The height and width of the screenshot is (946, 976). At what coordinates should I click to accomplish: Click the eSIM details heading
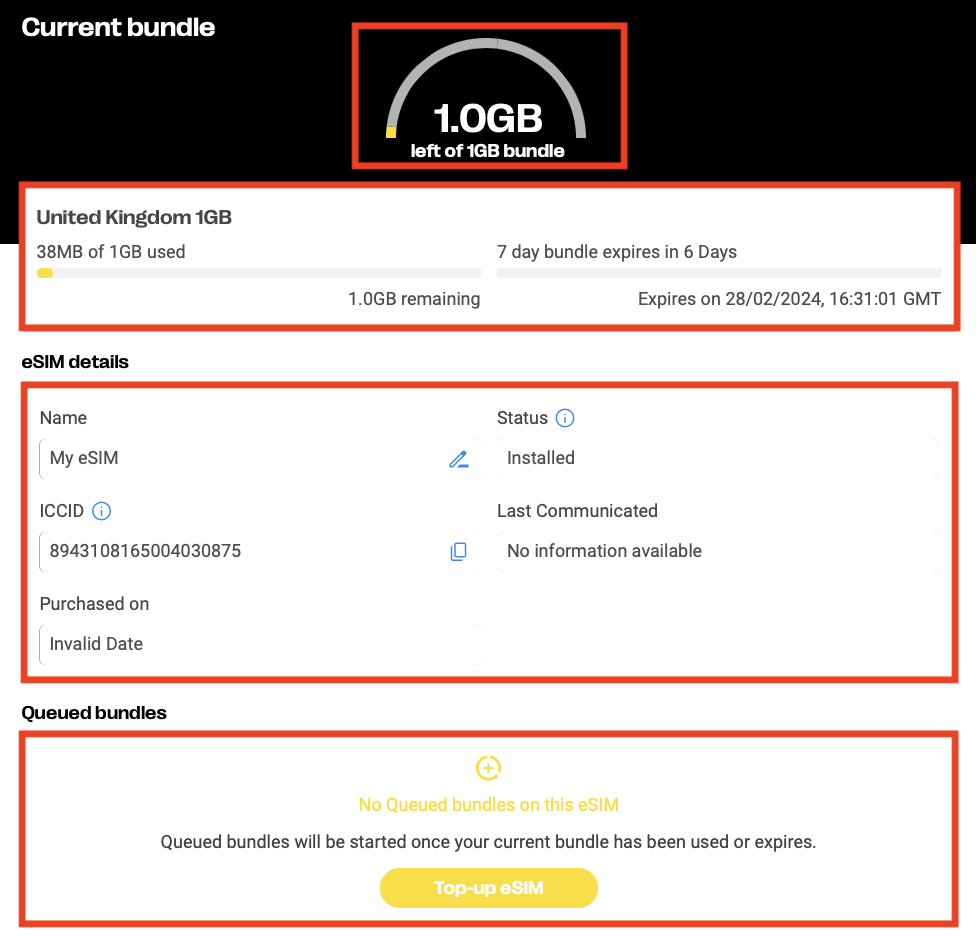pyautogui.click(x=75, y=362)
